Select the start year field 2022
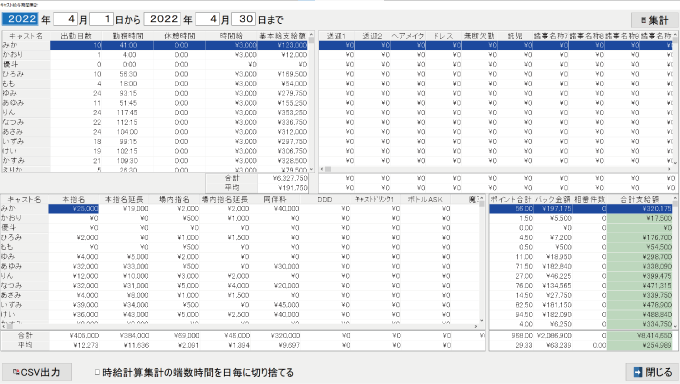Viewport: 680px width, 384px height. pos(20,19)
